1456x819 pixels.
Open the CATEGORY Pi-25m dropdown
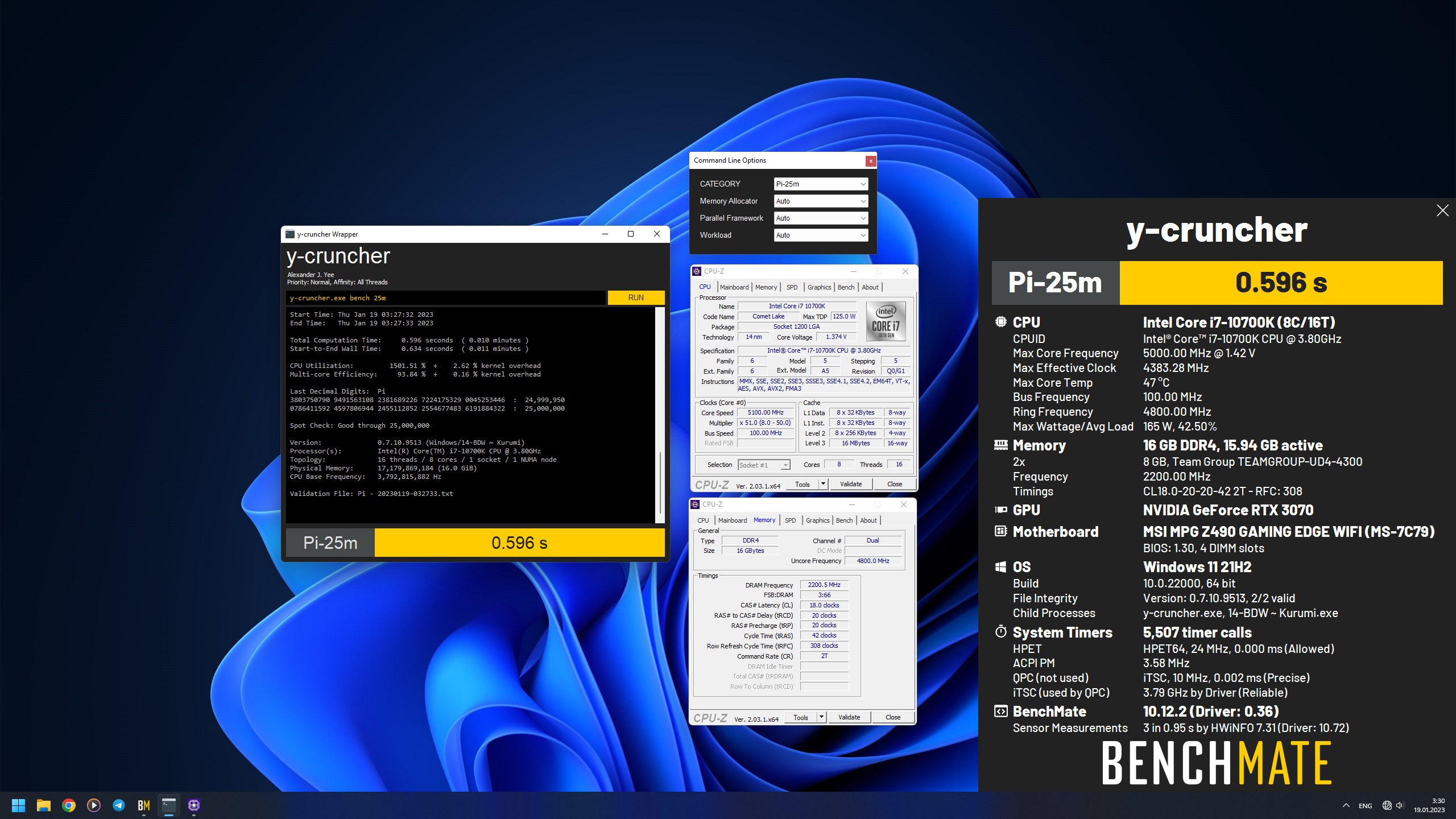pos(821,184)
